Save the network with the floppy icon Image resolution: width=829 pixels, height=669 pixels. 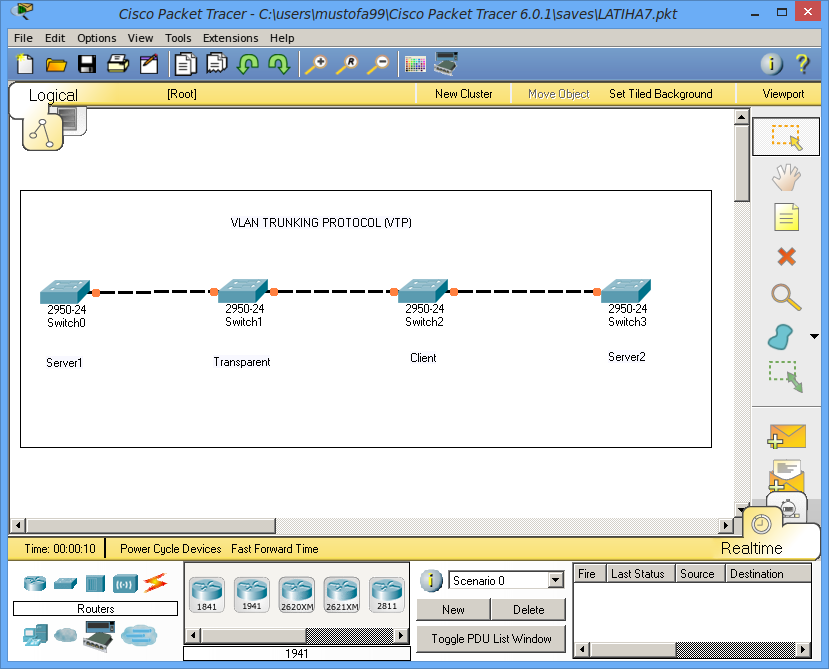[x=87, y=64]
